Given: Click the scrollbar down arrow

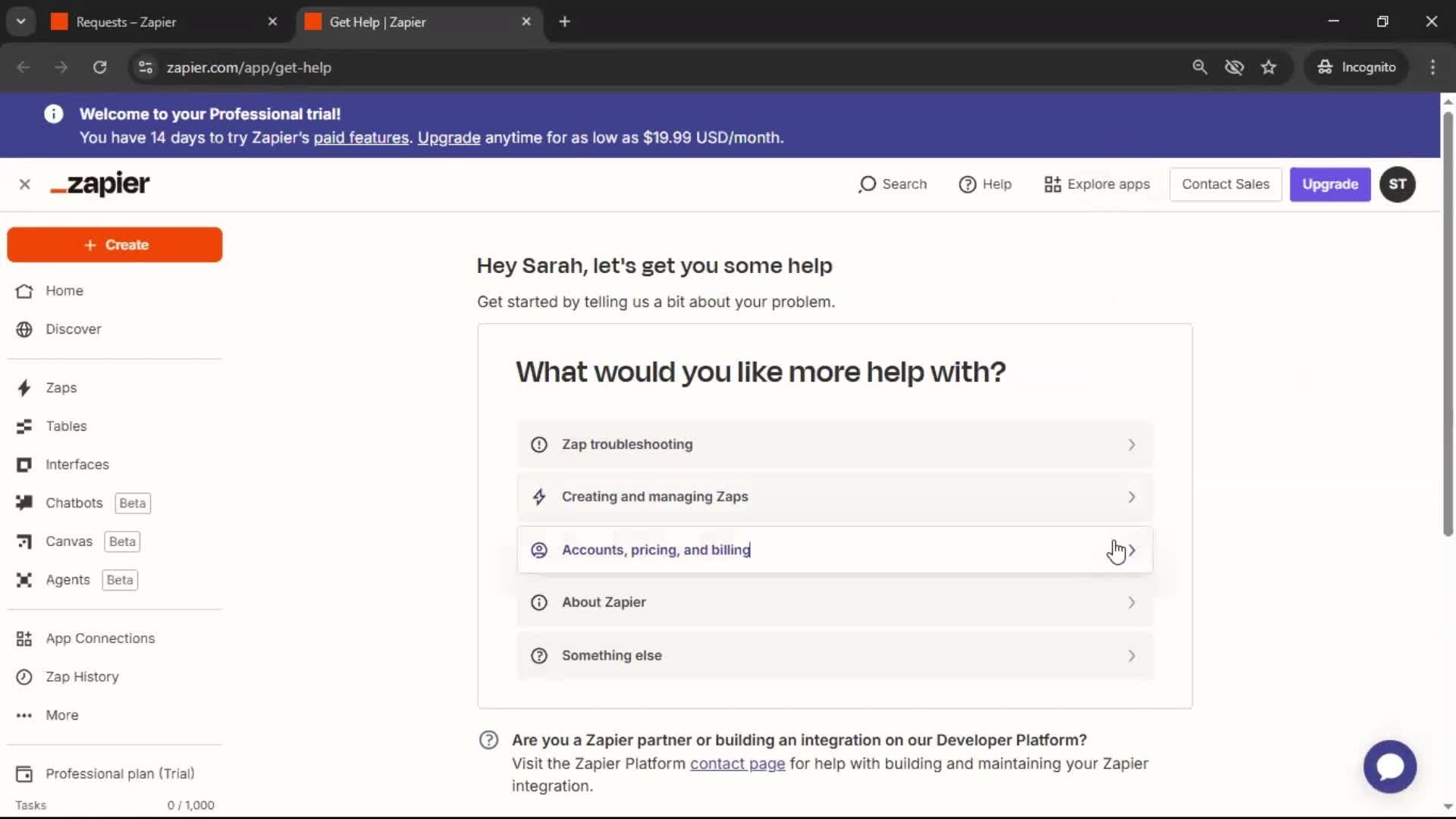Looking at the screenshot, I should (x=1448, y=807).
